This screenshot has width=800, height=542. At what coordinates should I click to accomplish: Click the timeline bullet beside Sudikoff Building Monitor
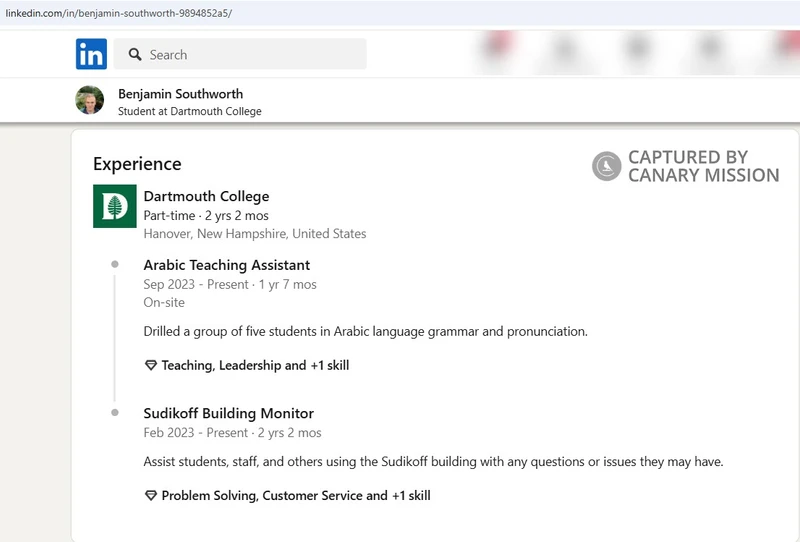click(x=115, y=412)
